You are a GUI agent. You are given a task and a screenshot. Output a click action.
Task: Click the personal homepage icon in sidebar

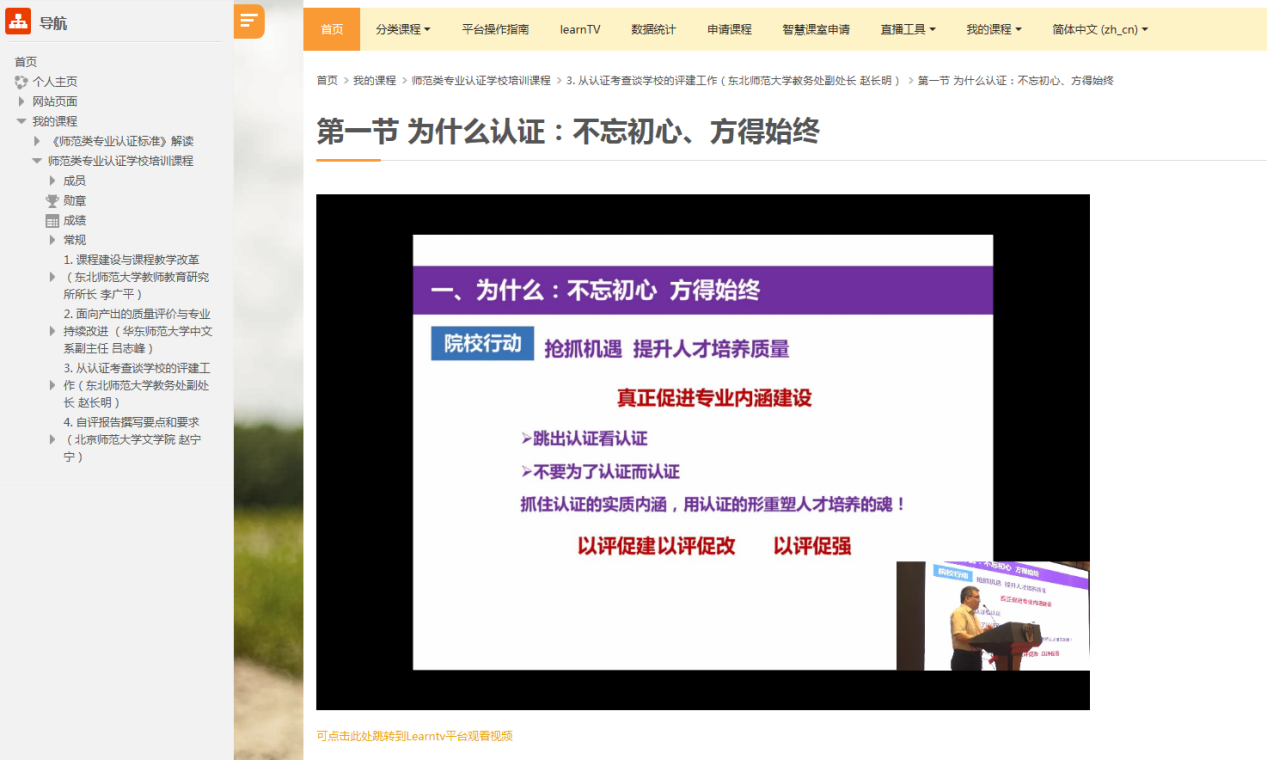[21, 82]
